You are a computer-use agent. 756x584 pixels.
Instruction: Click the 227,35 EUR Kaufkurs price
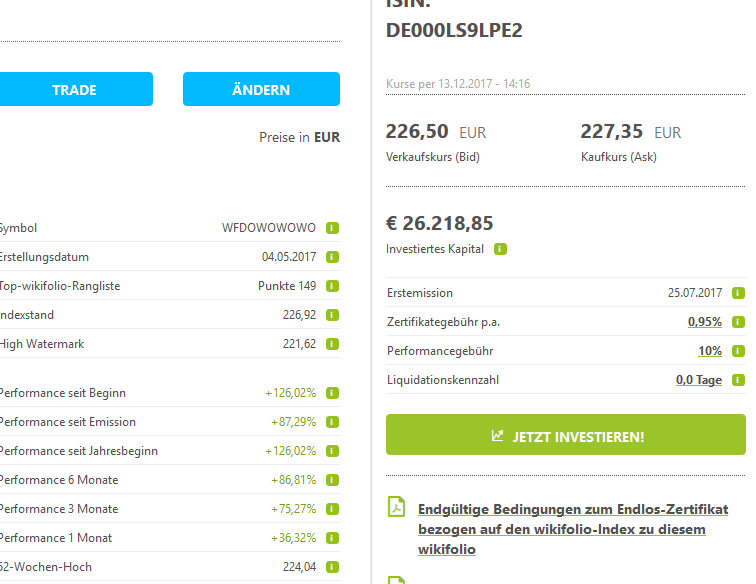coord(630,132)
